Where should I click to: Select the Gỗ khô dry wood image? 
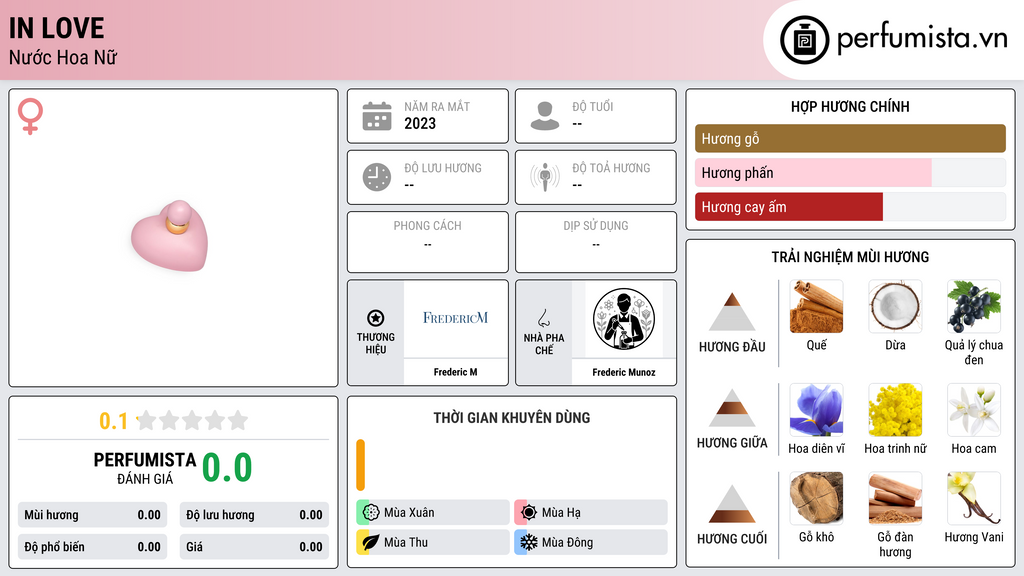[816, 499]
